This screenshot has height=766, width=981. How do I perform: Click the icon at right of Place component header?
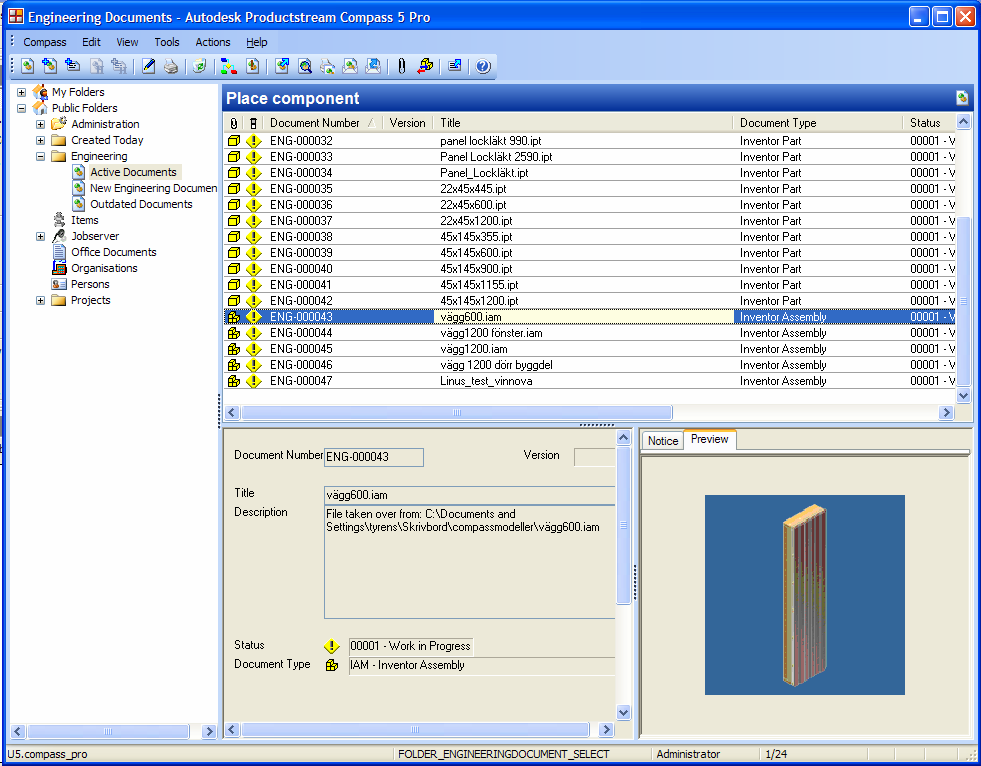962,98
